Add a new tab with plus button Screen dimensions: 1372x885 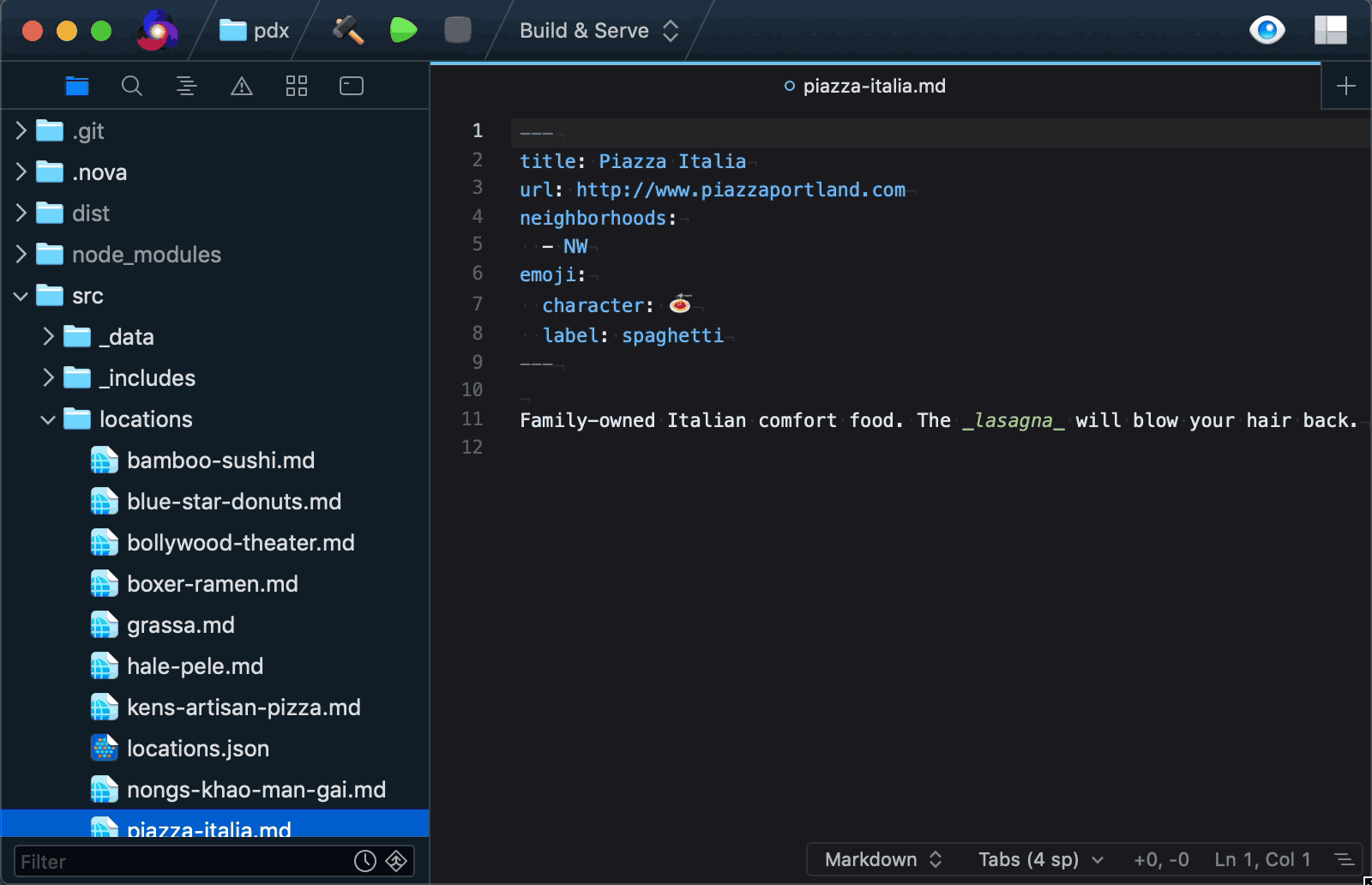click(x=1346, y=86)
